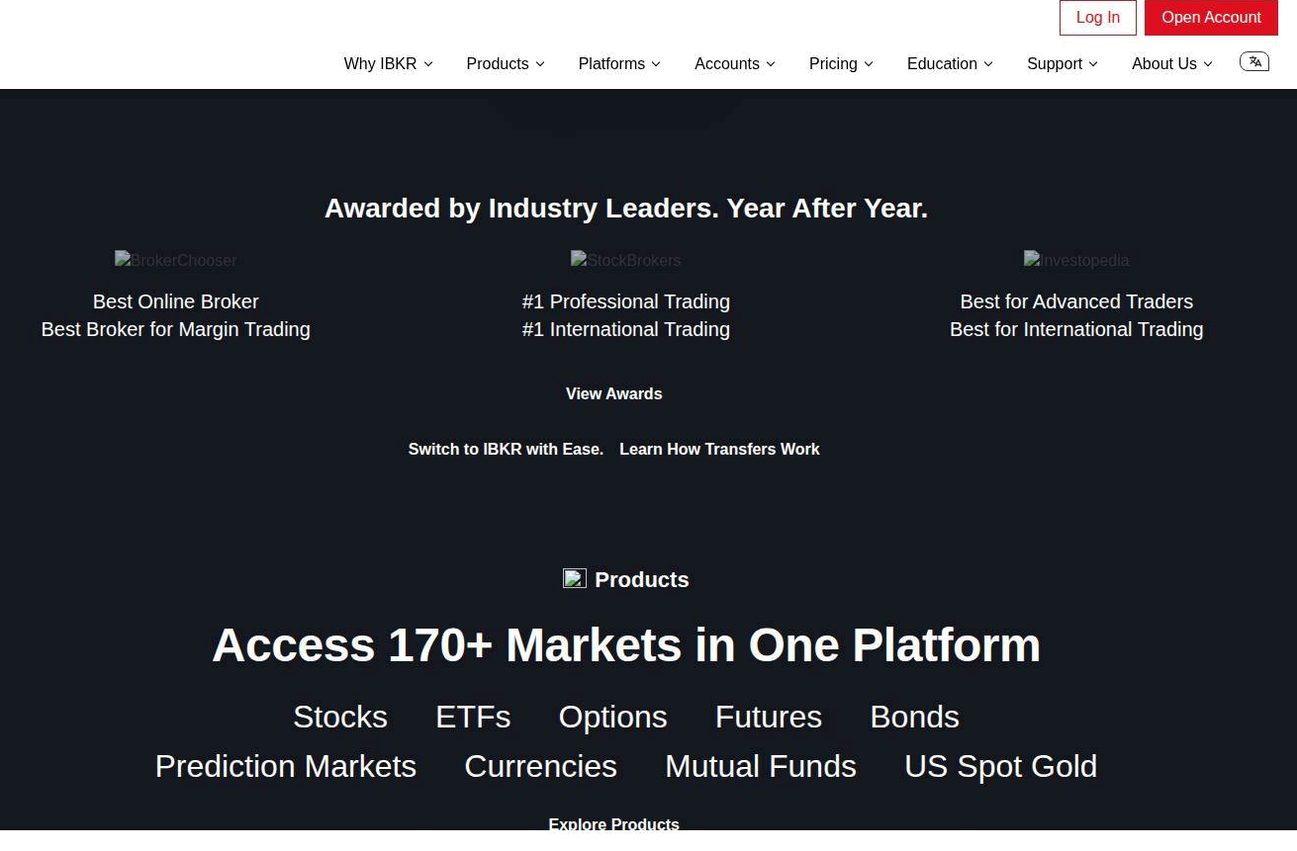Click the "#1 Professional Trading" text
Screen dimensions: 1297x851
[x=626, y=301]
